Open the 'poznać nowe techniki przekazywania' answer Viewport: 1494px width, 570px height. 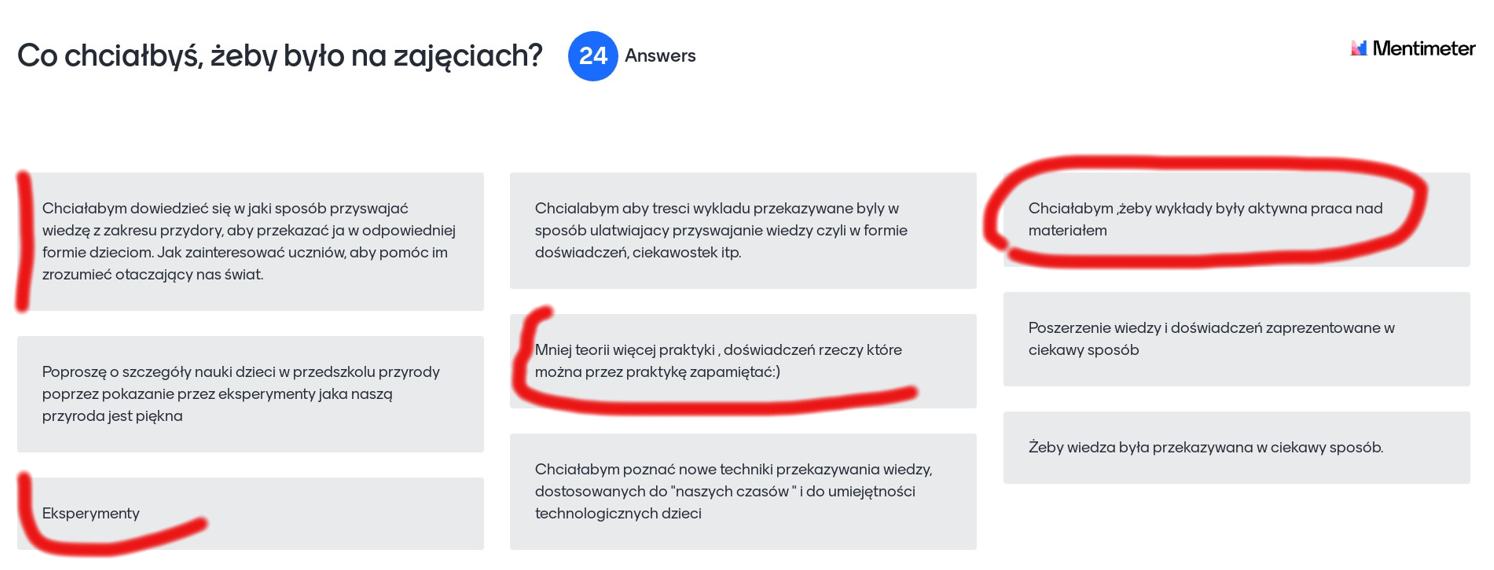point(743,491)
